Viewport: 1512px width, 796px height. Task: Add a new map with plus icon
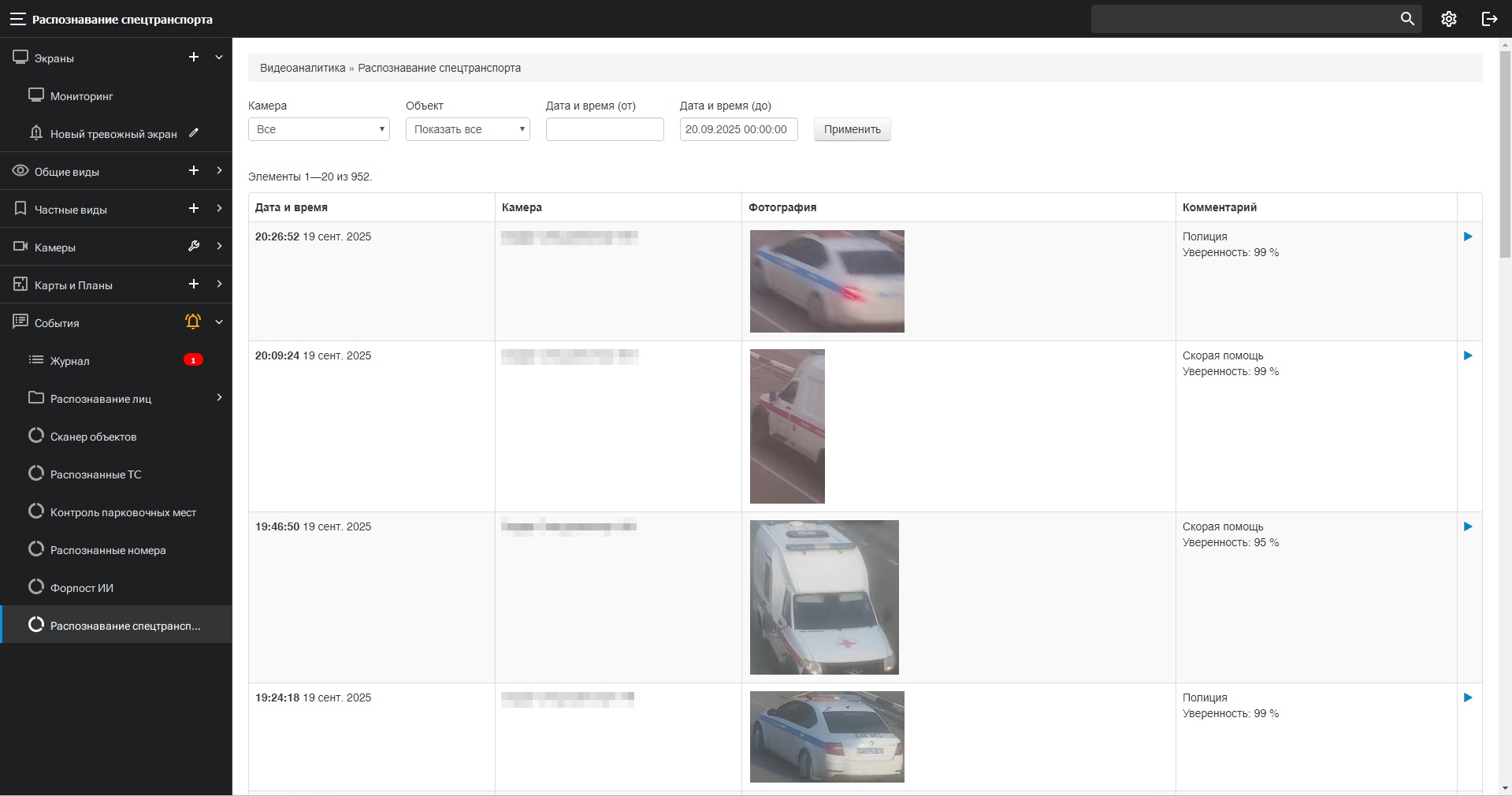pos(194,285)
